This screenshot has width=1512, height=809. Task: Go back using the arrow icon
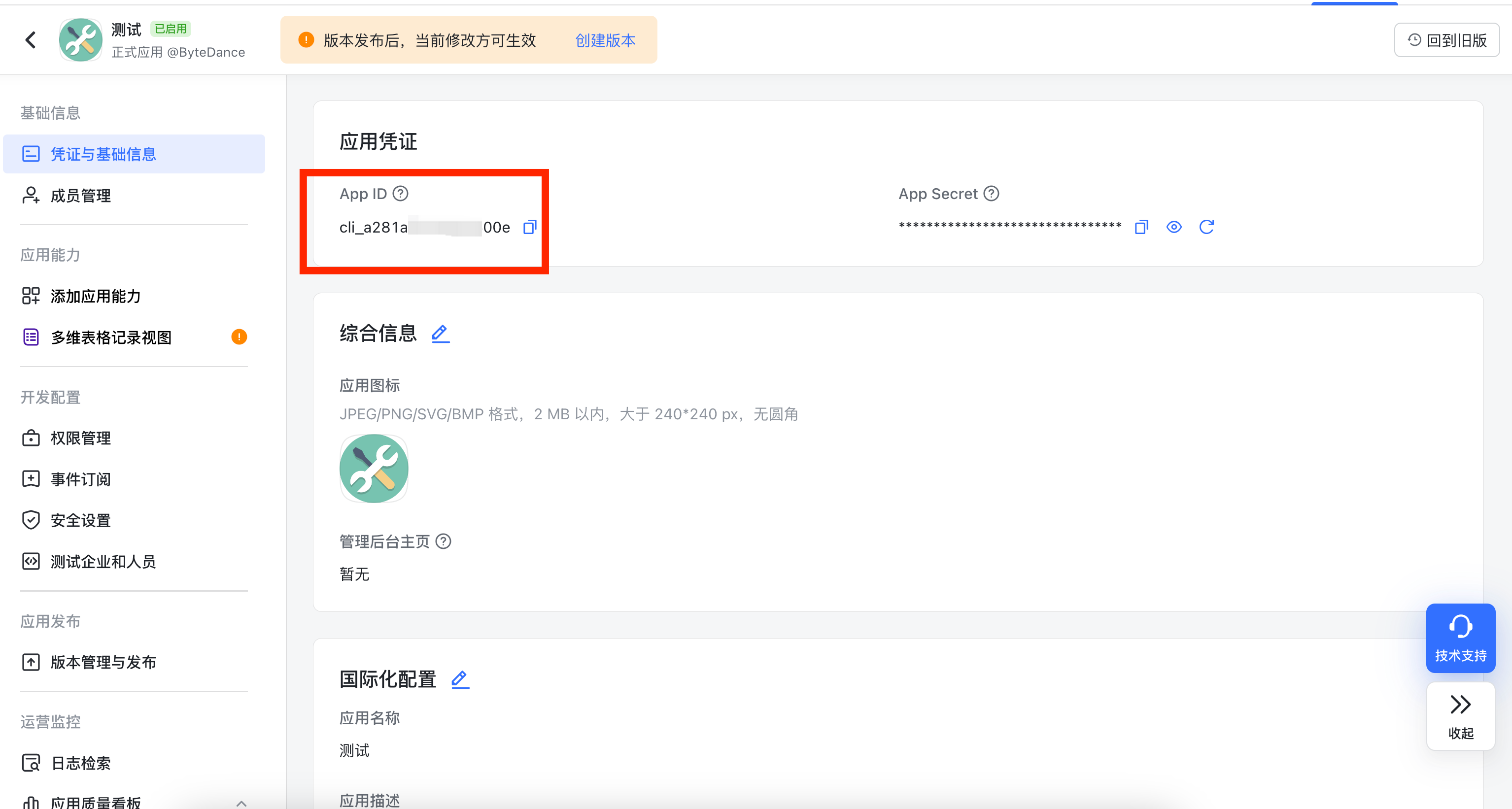(31, 39)
